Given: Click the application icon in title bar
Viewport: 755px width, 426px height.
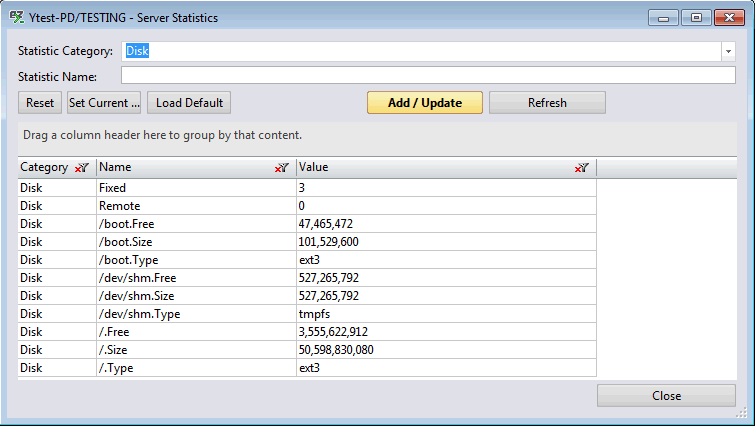Looking at the screenshot, I should coord(17,18).
